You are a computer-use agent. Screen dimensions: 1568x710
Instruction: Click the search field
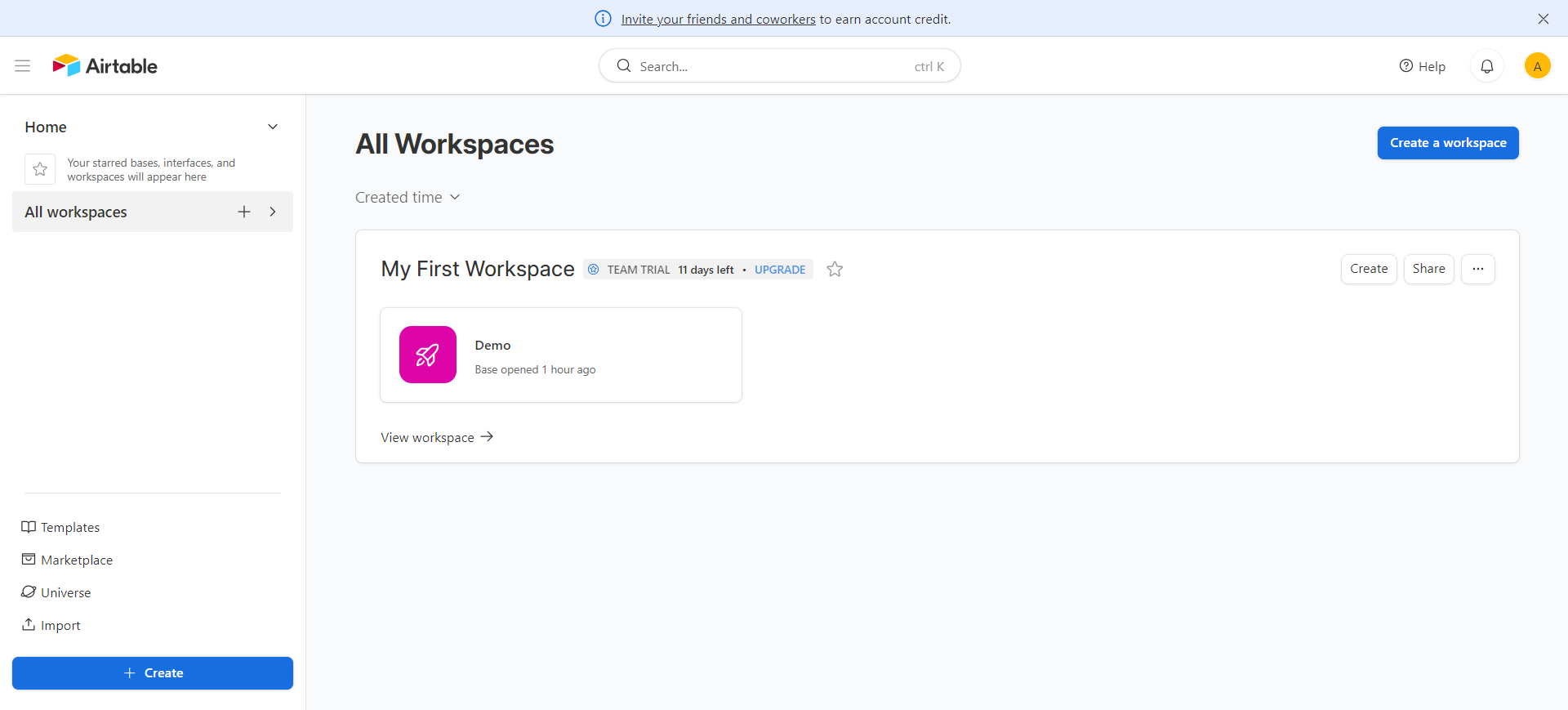click(780, 66)
